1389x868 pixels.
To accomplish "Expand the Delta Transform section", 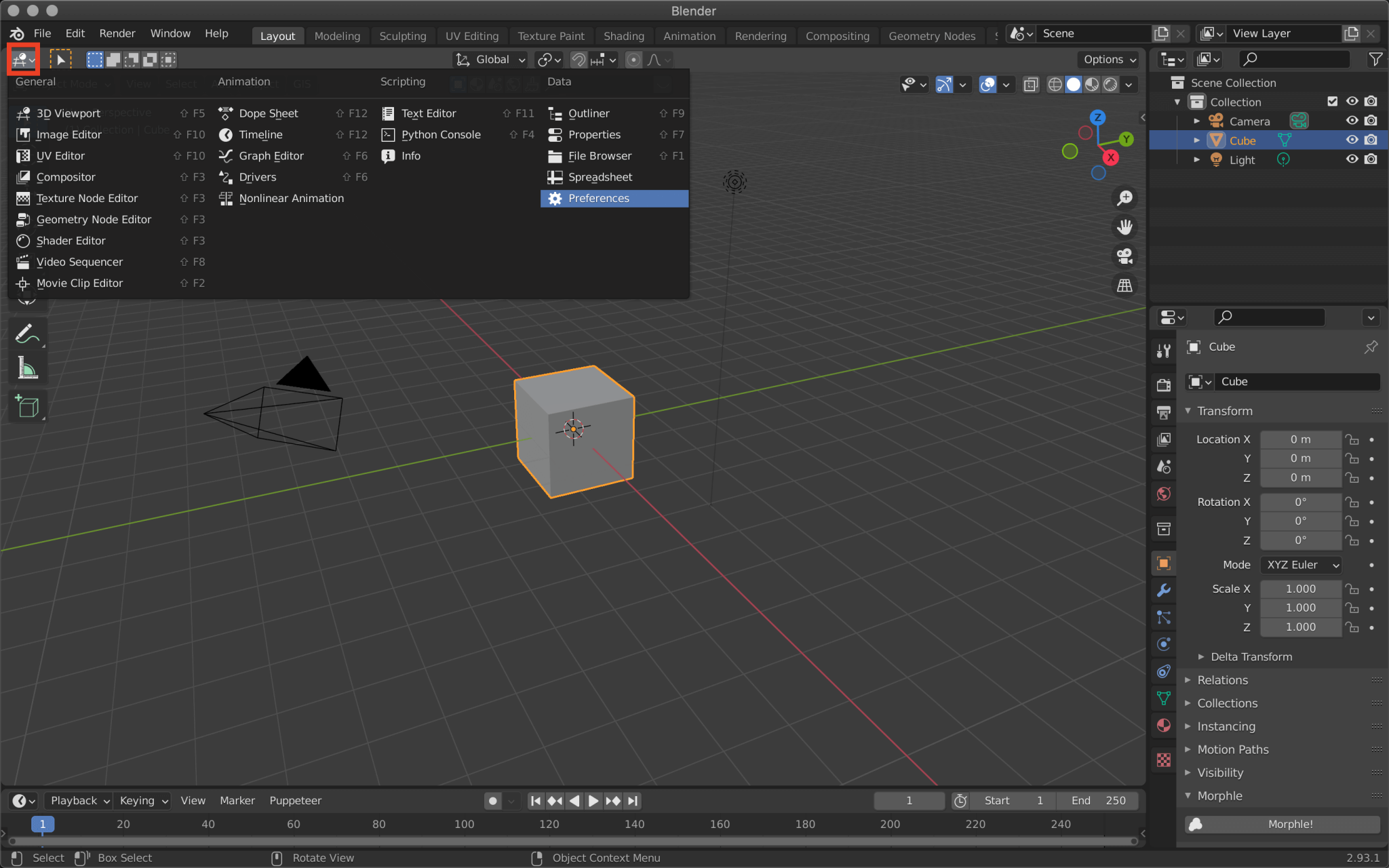I will click(x=1250, y=656).
